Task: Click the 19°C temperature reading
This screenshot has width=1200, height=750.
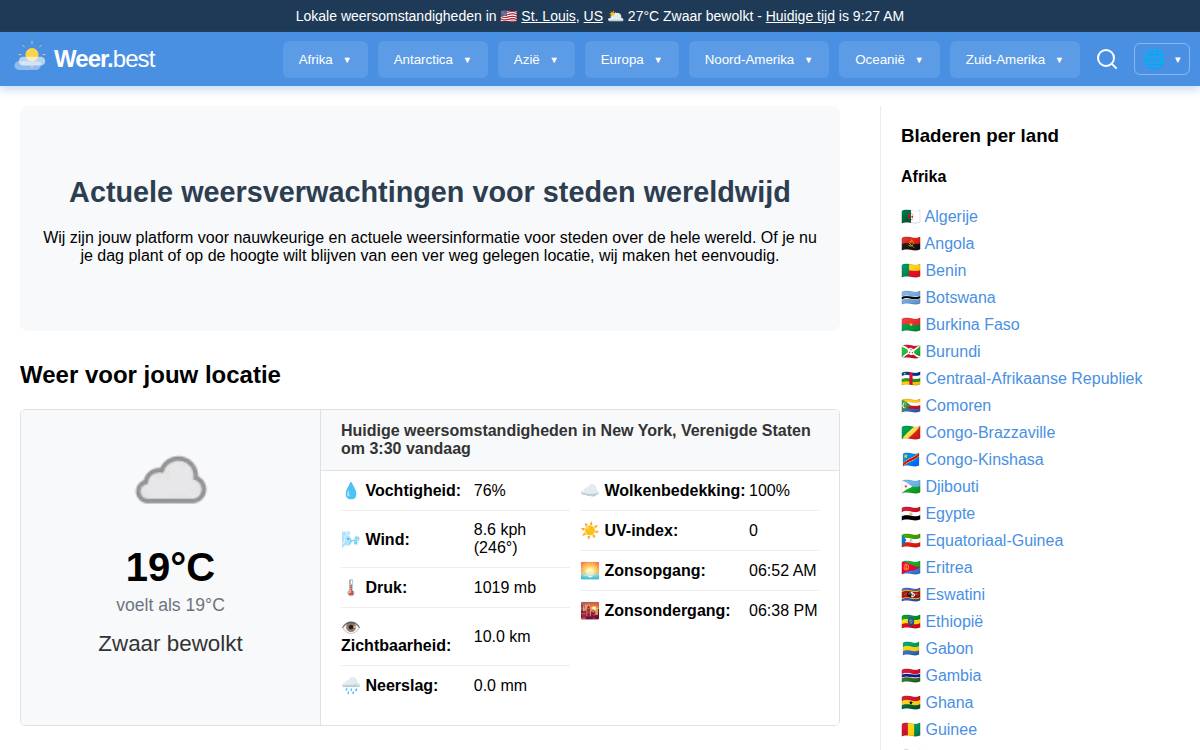Action: [x=170, y=568]
